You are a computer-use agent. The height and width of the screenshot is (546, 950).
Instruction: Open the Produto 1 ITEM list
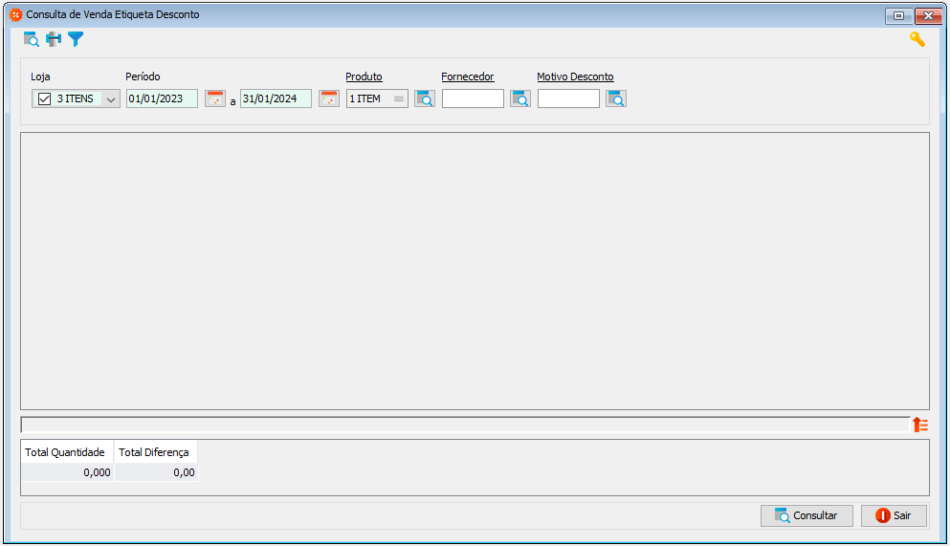tap(398, 99)
